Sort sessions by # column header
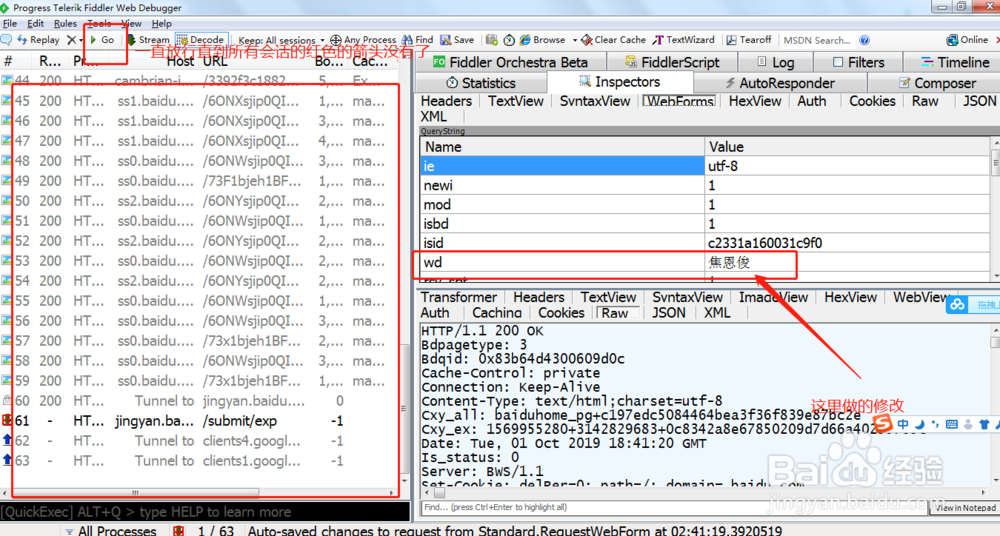 point(8,61)
